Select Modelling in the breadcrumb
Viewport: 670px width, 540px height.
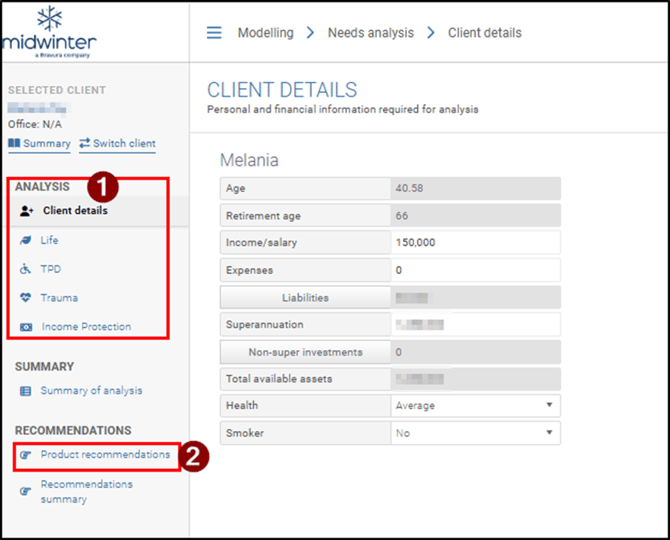[x=265, y=33]
